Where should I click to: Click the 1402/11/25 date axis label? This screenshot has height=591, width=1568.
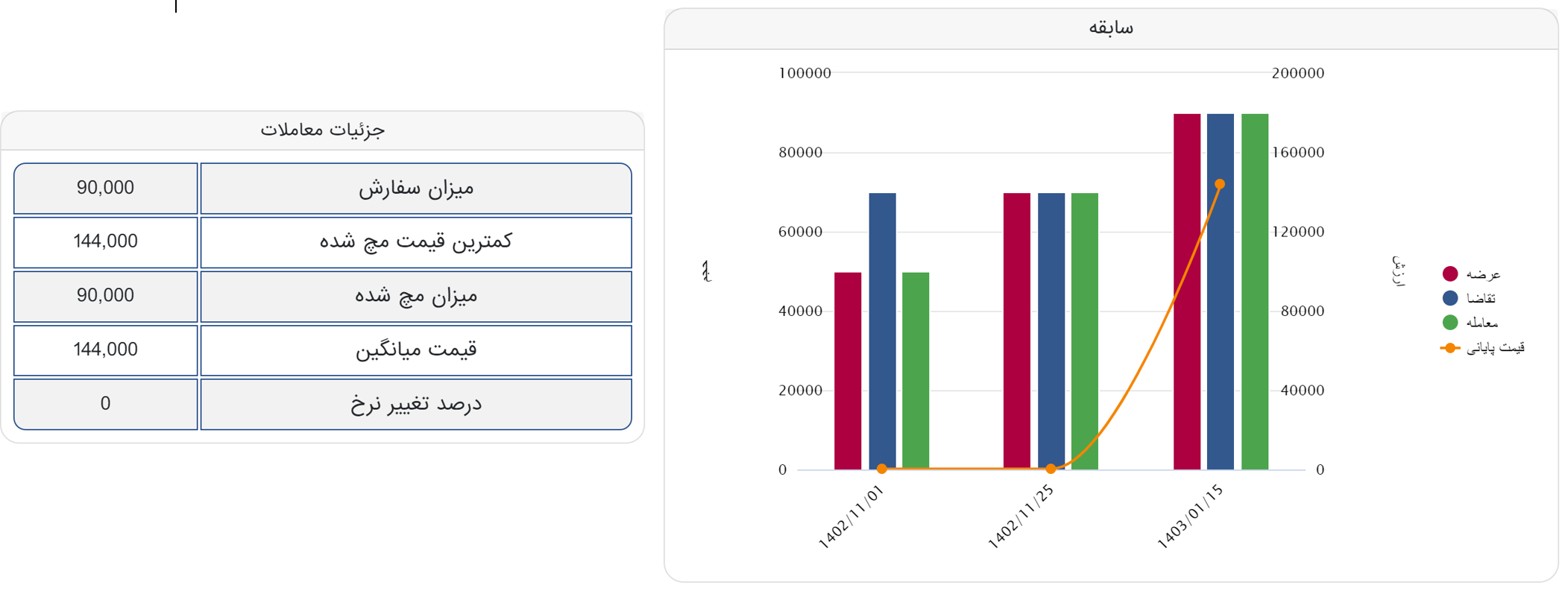pos(1021,516)
